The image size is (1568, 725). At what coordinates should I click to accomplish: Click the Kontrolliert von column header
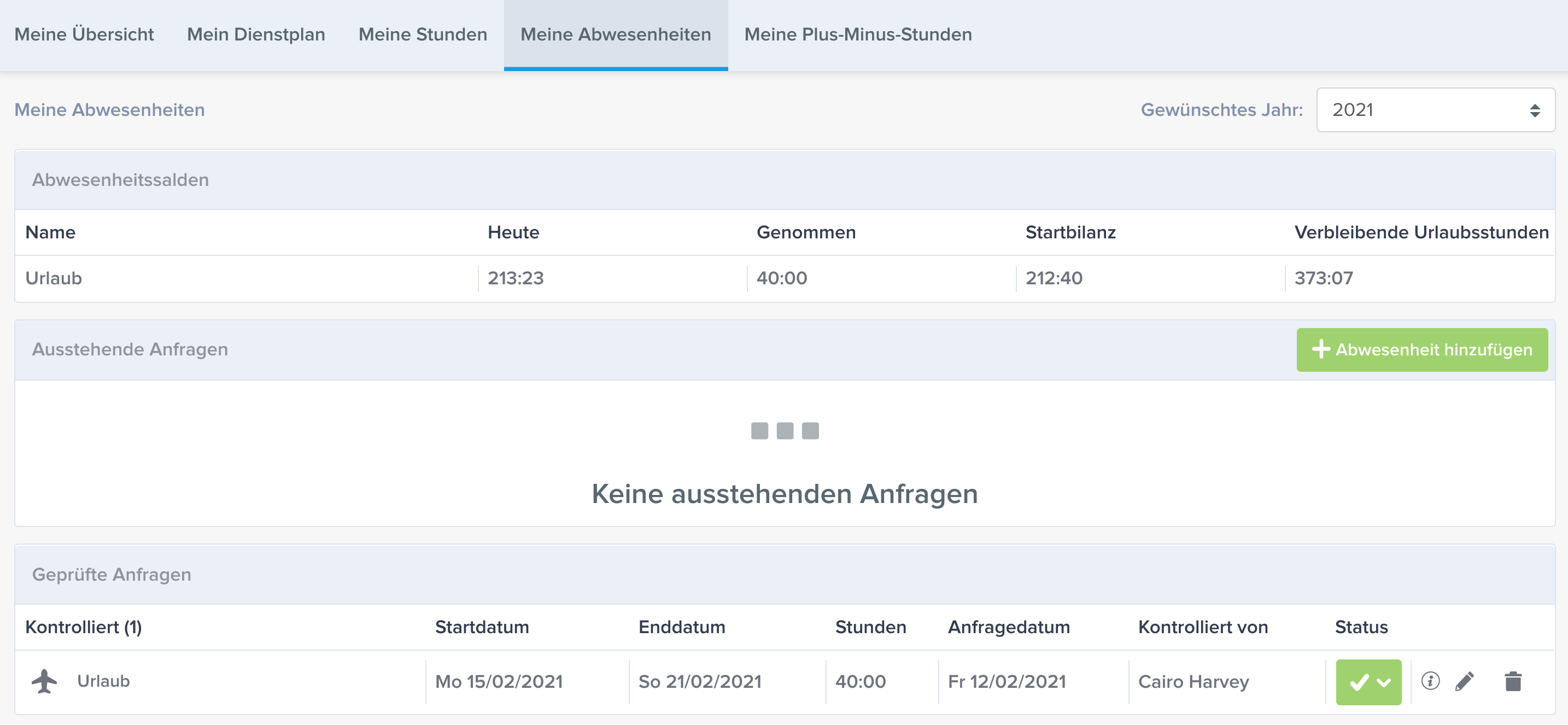[x=1203, y=627]
